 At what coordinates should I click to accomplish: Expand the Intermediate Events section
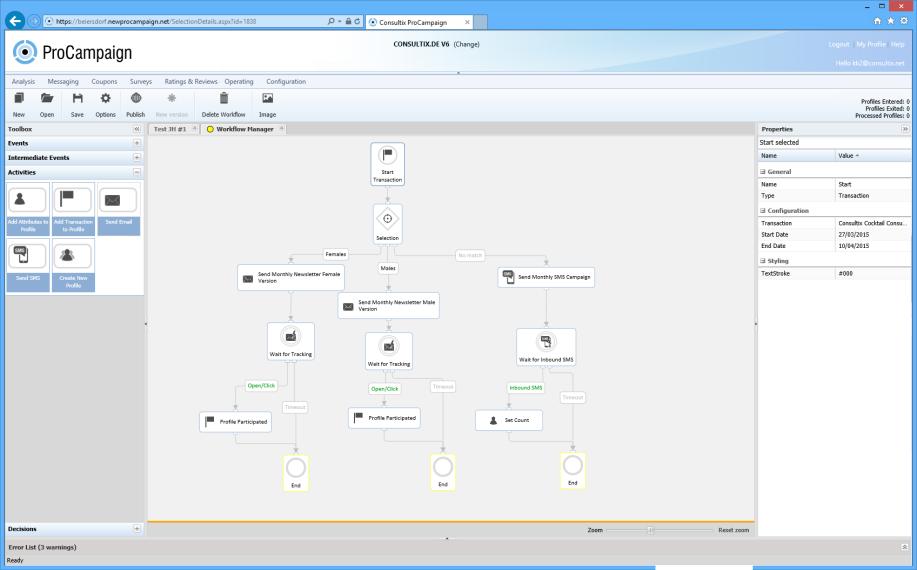coord(137,158)
